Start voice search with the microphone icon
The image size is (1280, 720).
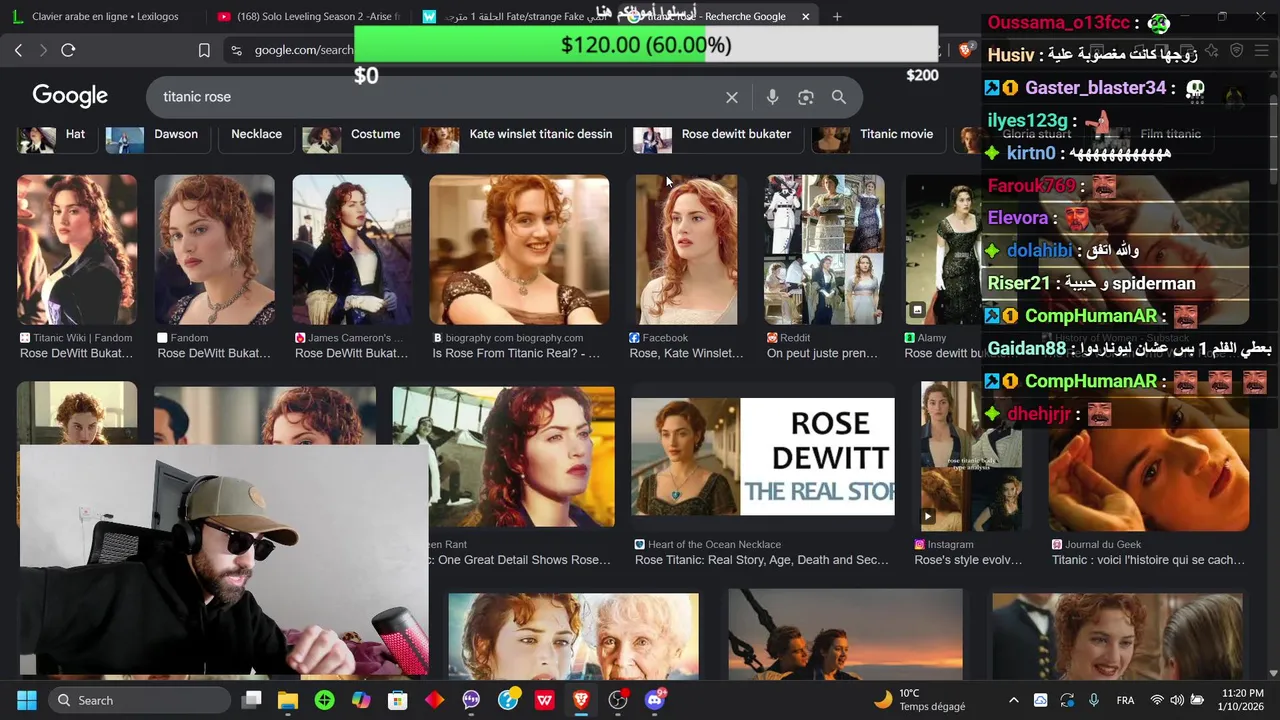[x=772, y=97]
